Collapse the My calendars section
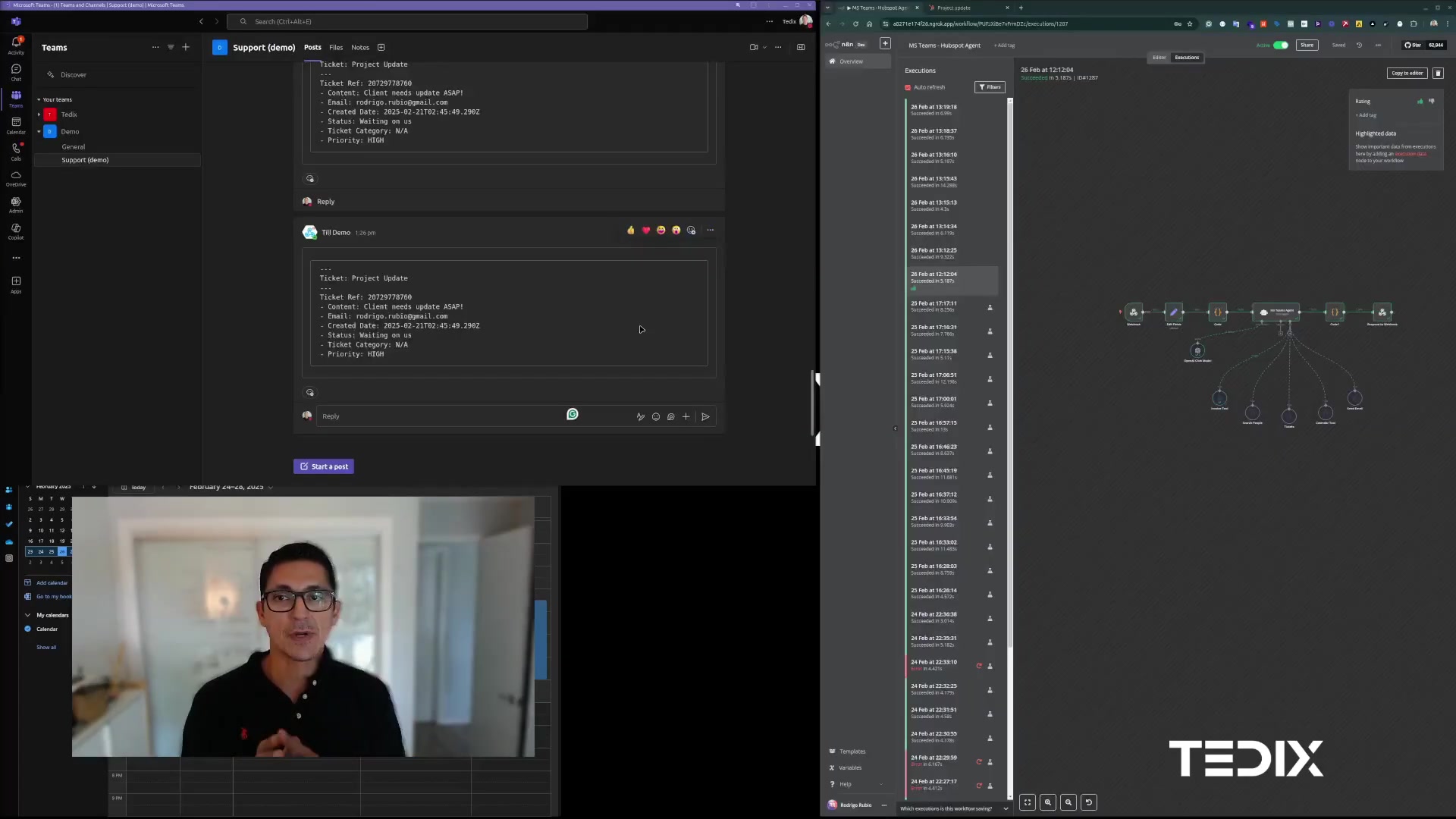 pos(28,615)
